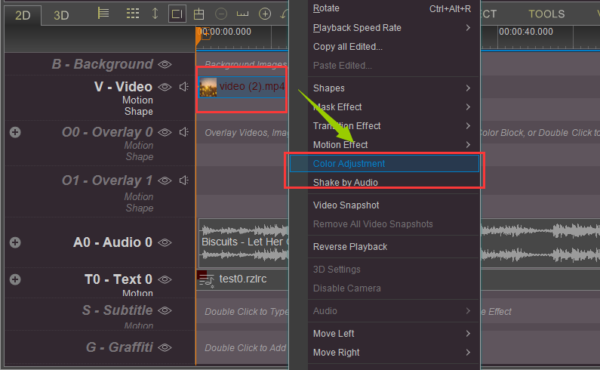Mute the Overlay 1 track speaker
Viewport: 600px width, 370px height.
coord(184,180)
